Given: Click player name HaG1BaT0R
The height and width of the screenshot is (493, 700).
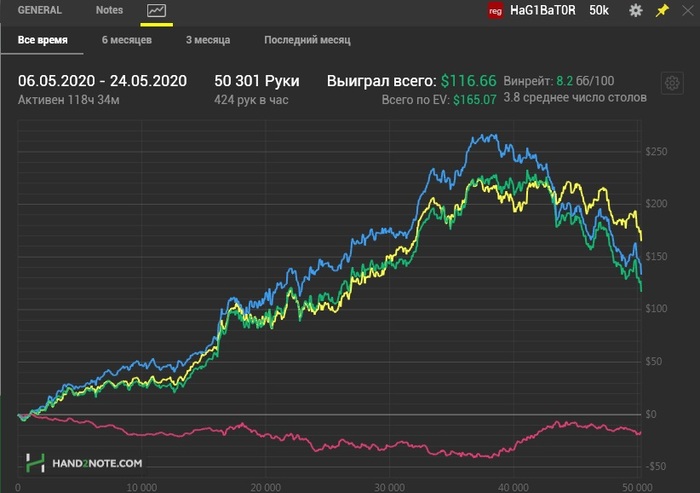Looking at the screenshot, I should pyautogui.click(x=543, y=10).
